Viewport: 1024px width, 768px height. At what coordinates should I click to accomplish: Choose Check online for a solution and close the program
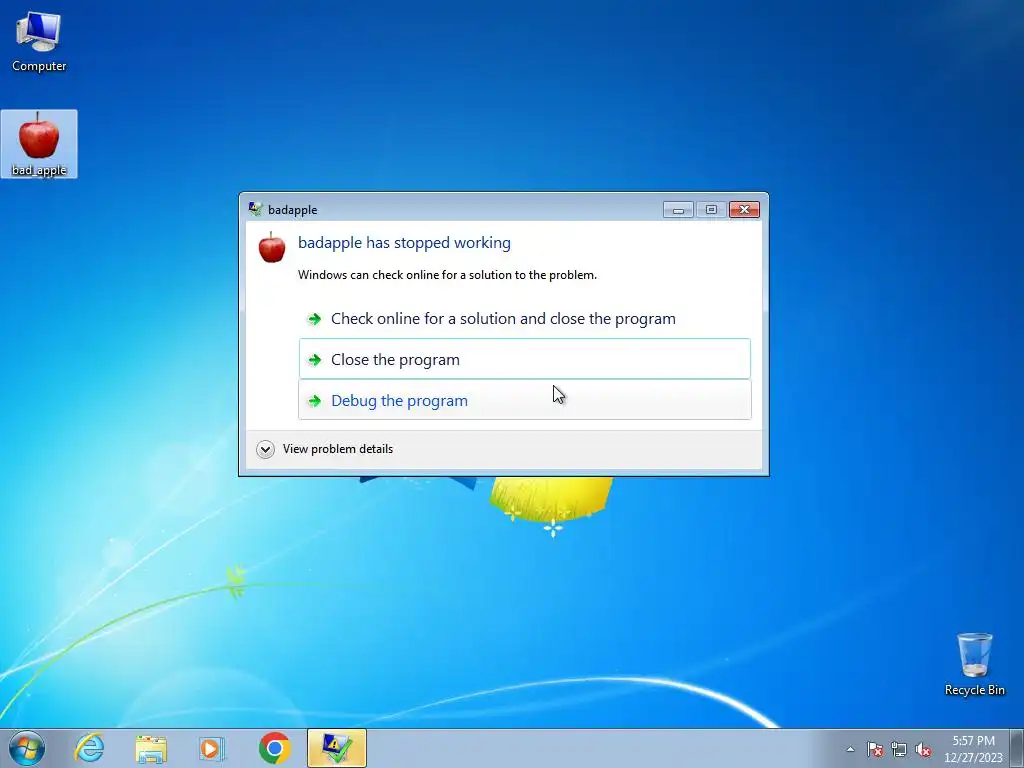pos(524,319)
